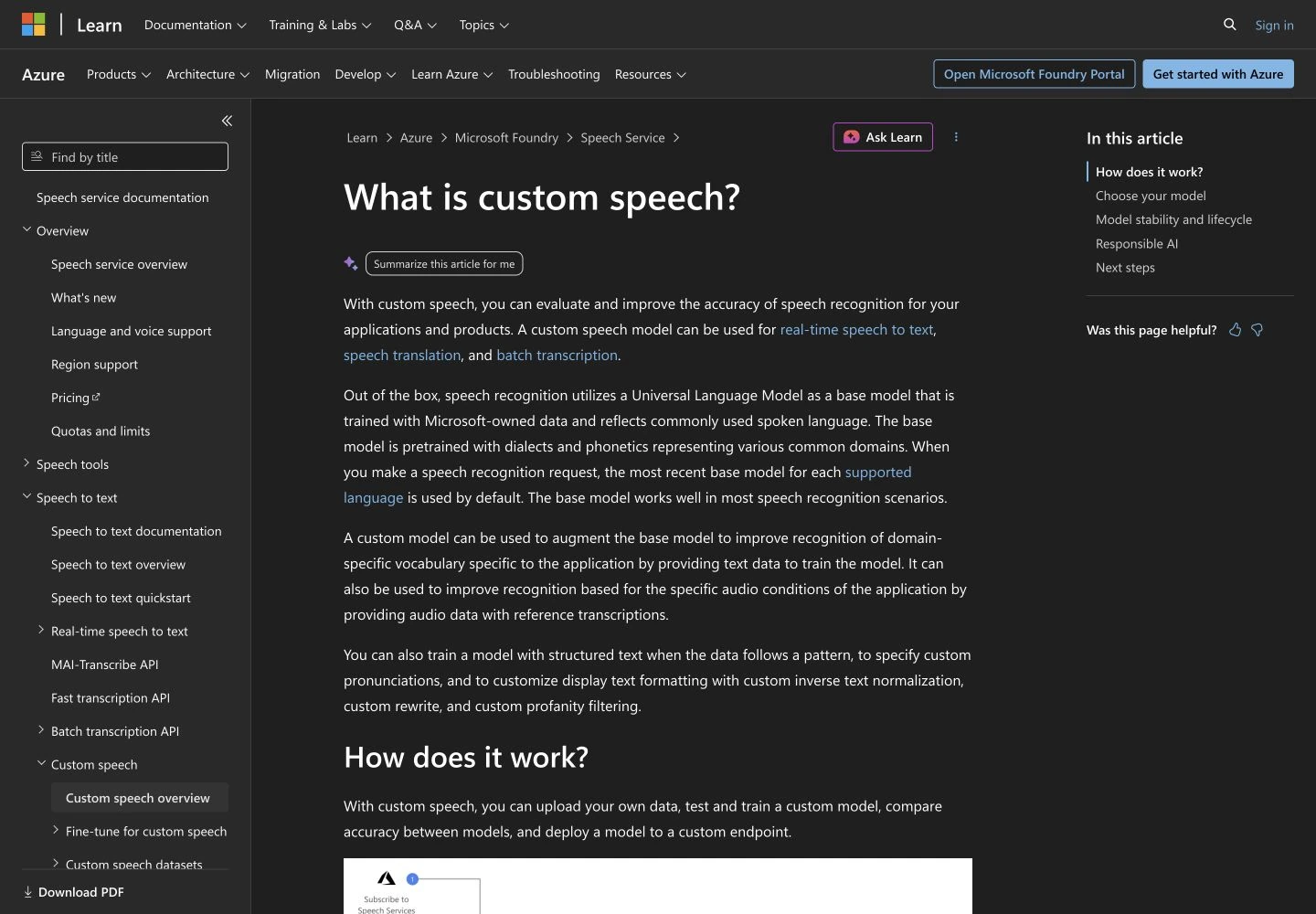This screenshot has height=914, width=1316.
Task: Click Get started with Azure button
Action: tap(1218, 74)
